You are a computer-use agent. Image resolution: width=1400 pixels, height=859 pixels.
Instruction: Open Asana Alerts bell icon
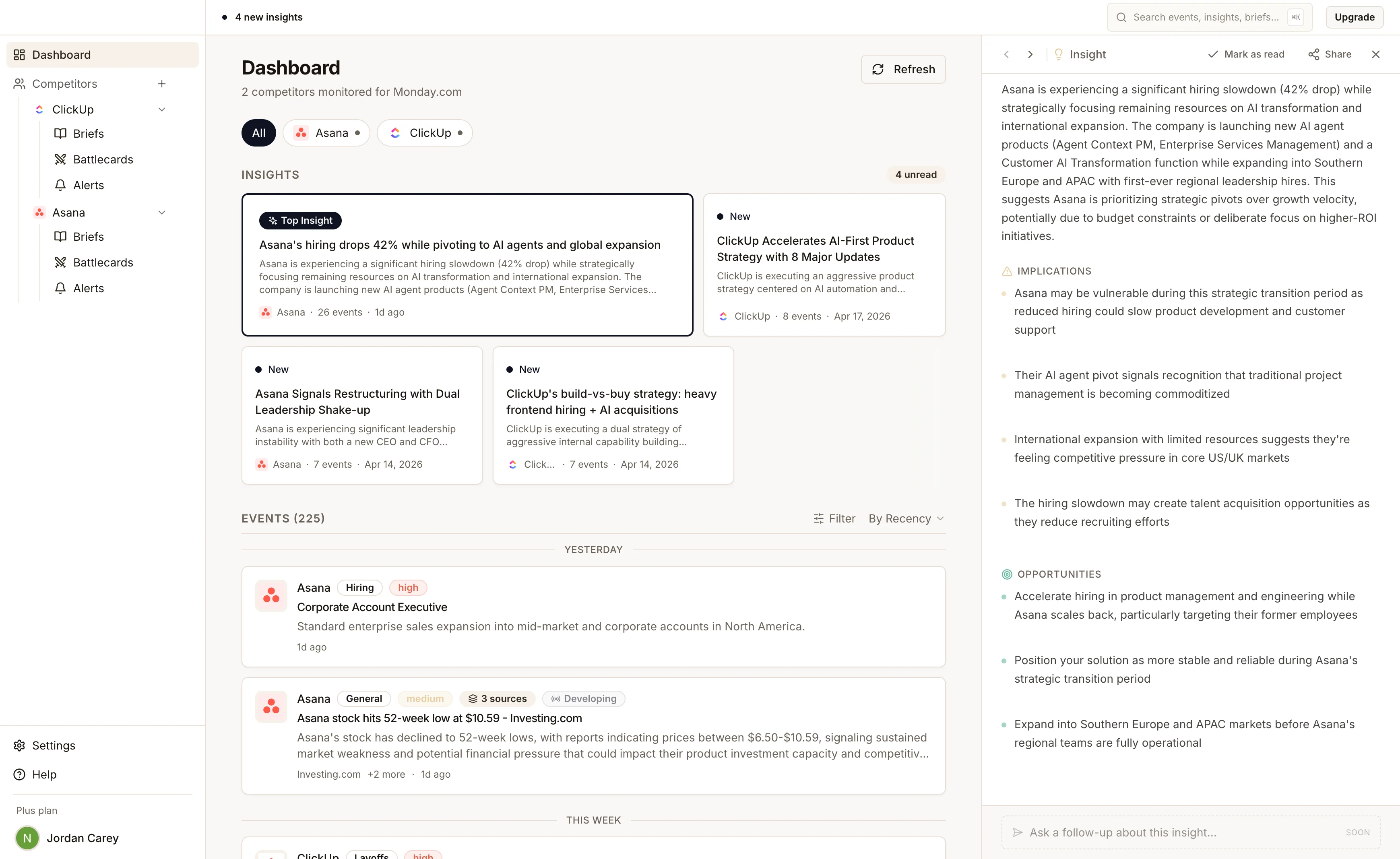[x=60, y=288]
